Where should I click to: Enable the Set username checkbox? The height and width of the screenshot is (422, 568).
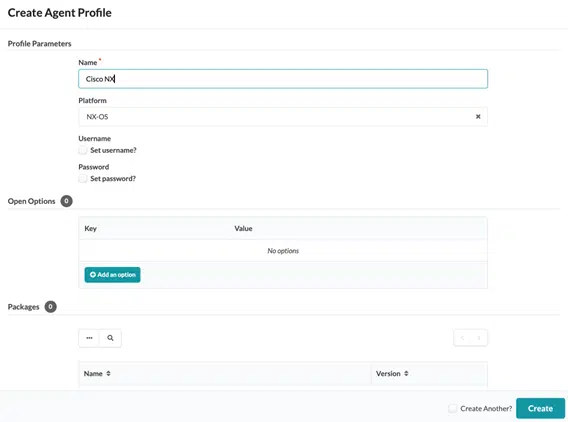tap(83, 150)
